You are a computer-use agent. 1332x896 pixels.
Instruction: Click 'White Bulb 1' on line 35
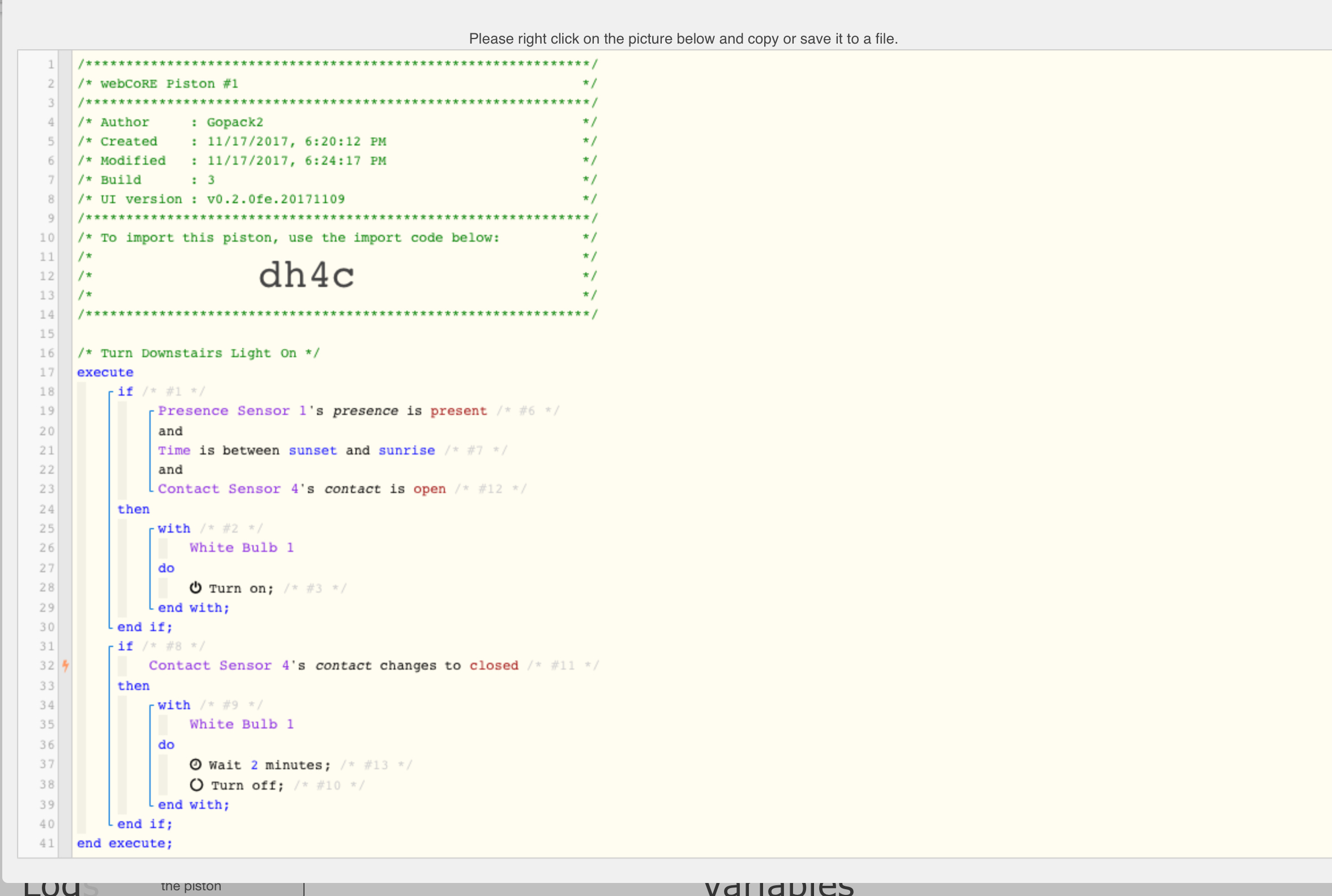[x=242, y=724]
